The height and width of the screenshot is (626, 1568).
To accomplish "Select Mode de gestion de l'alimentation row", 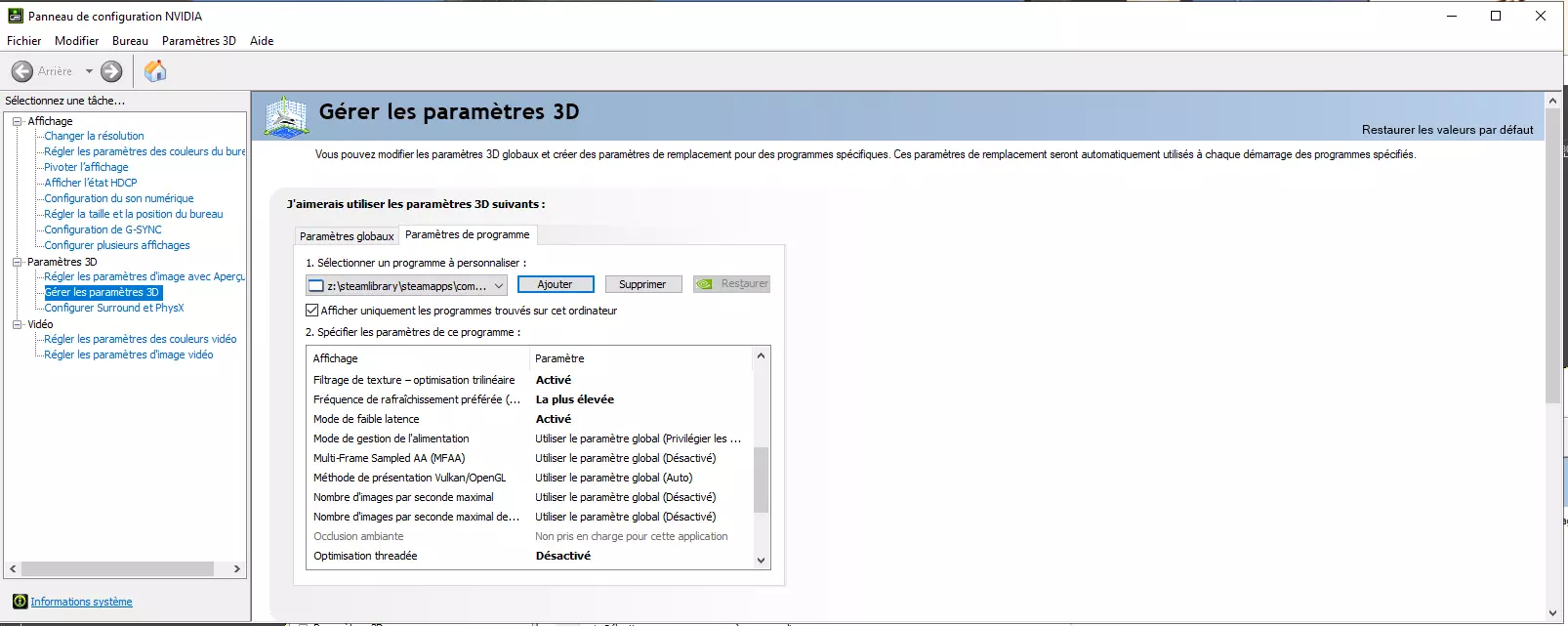I will (x=529, y=438).
